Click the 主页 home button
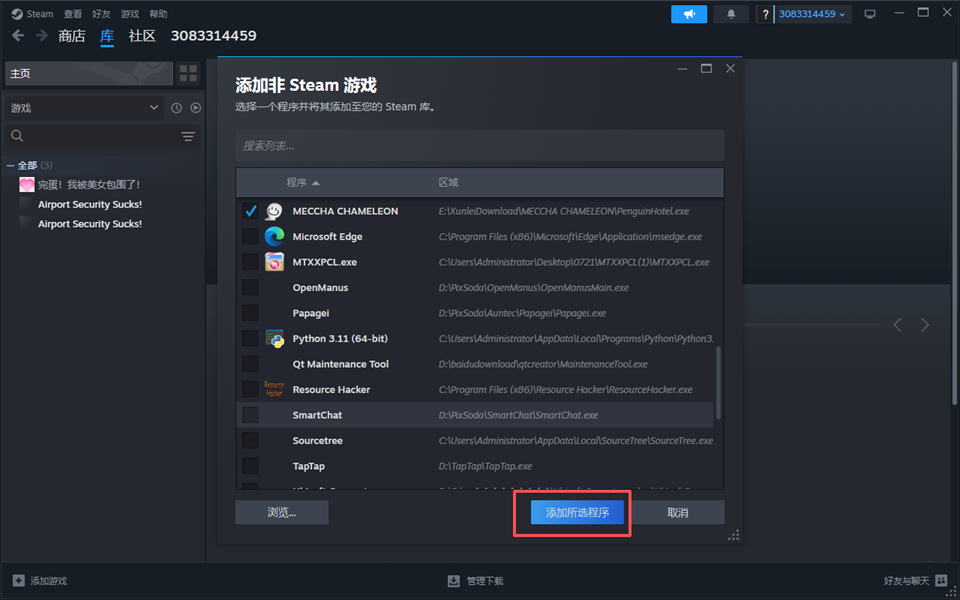 (89, 73)
